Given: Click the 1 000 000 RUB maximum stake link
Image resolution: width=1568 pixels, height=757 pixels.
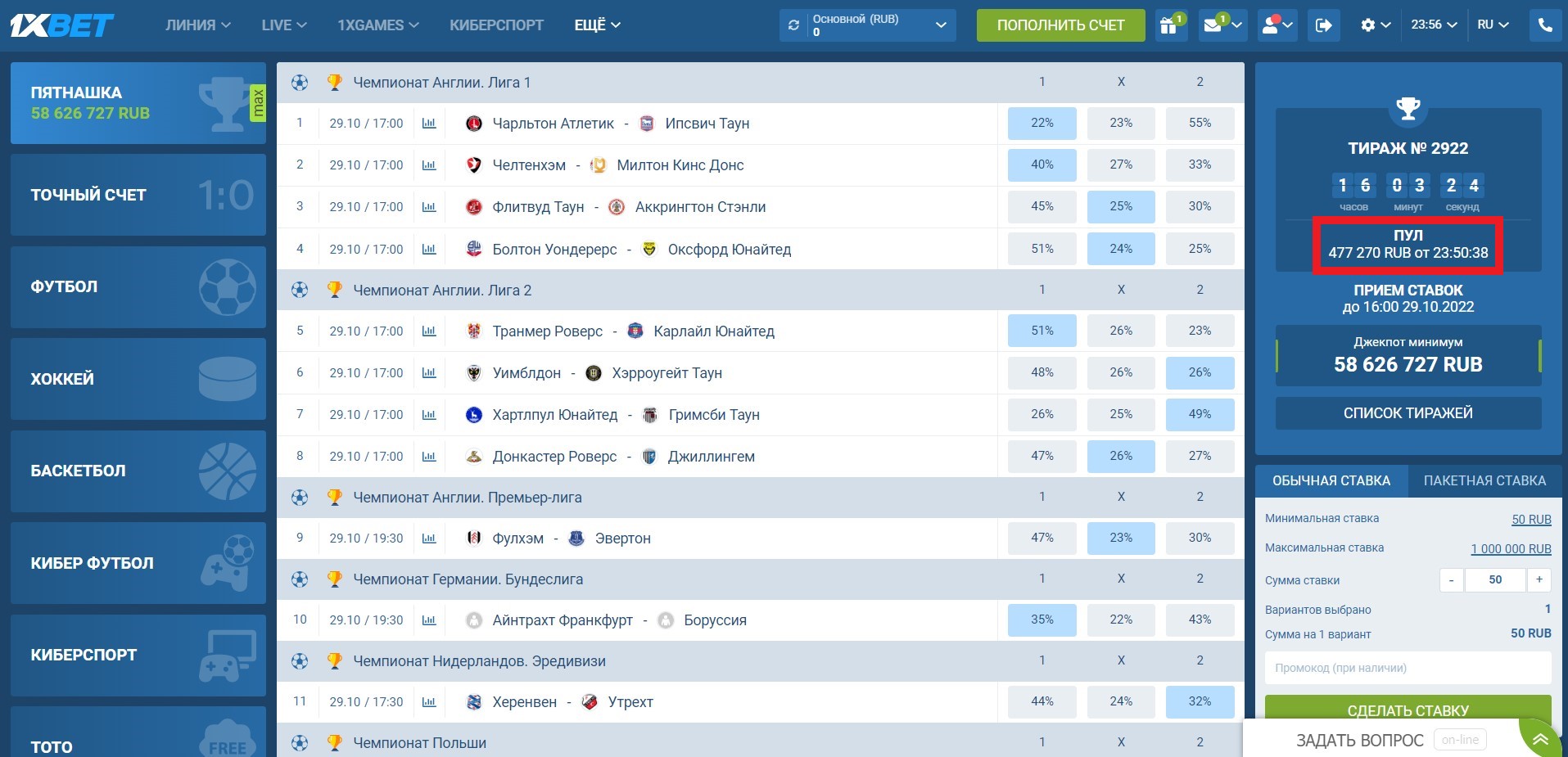Looking at the screenshot, I should (x=1511, y=549).
